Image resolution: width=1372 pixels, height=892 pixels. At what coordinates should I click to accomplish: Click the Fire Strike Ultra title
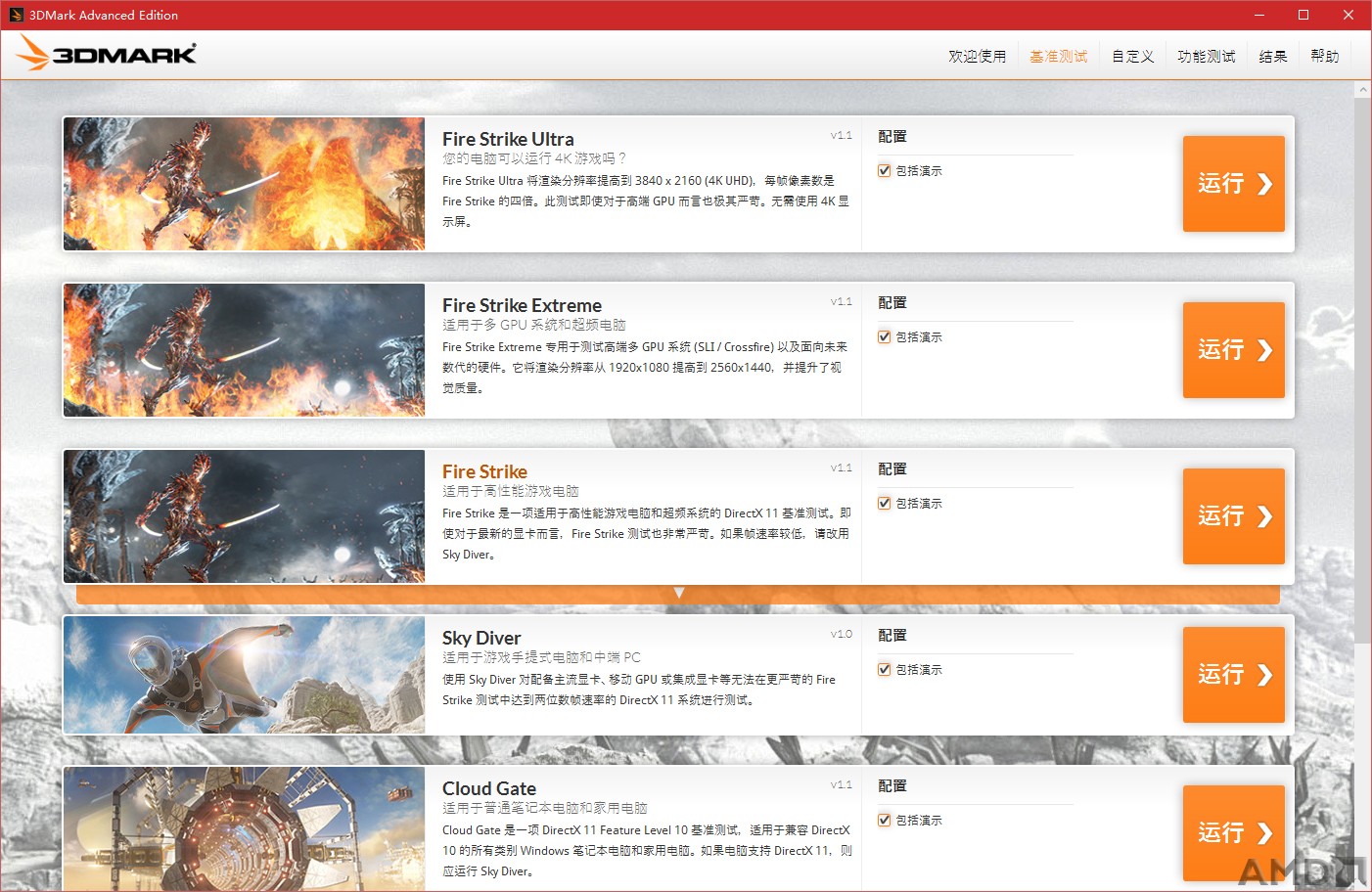508,139
